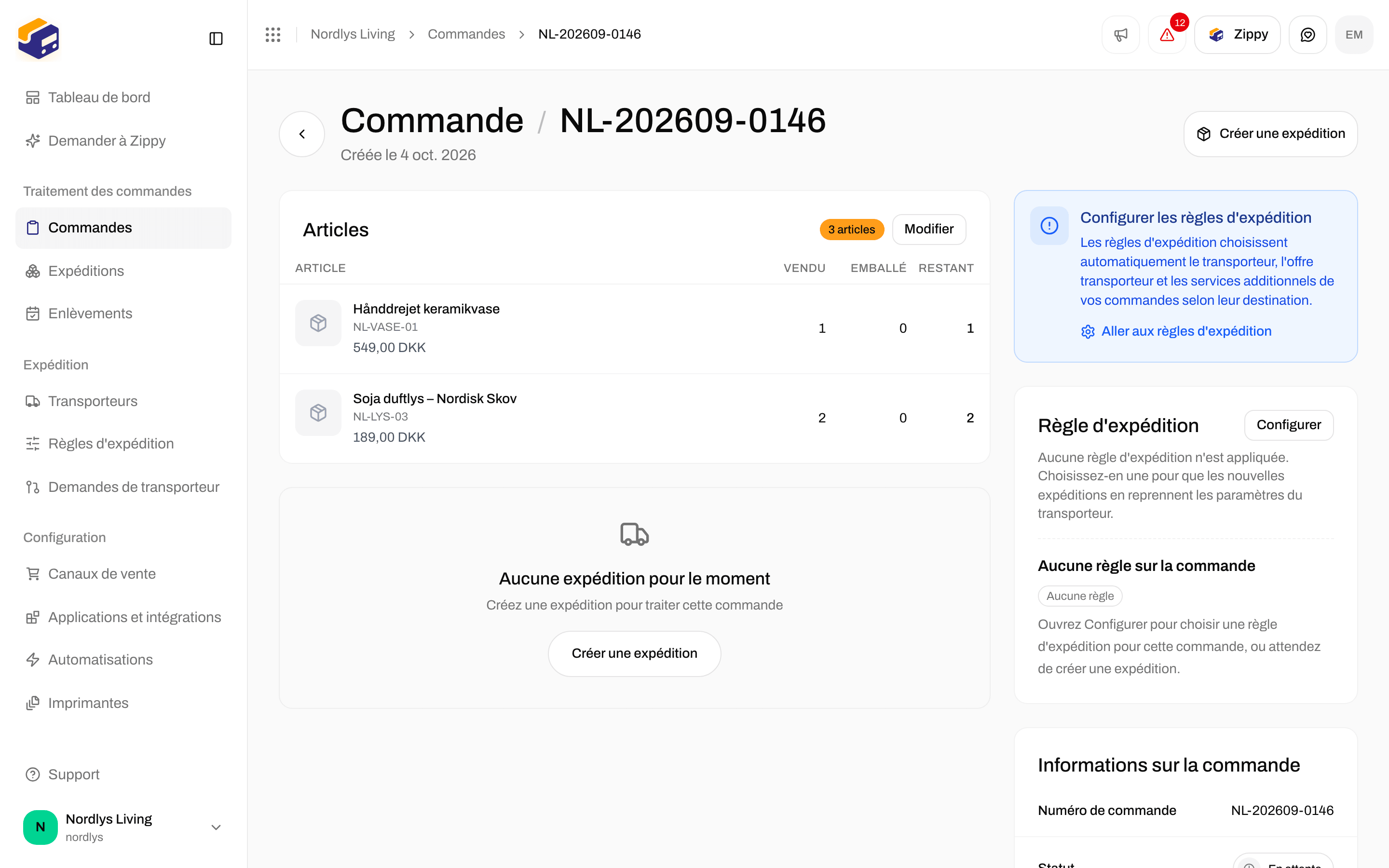The width and height of the screenshot is (1389, 868).
Task: Click Configurer in the Règle d'expédition card
Action: coord(1289,425)
